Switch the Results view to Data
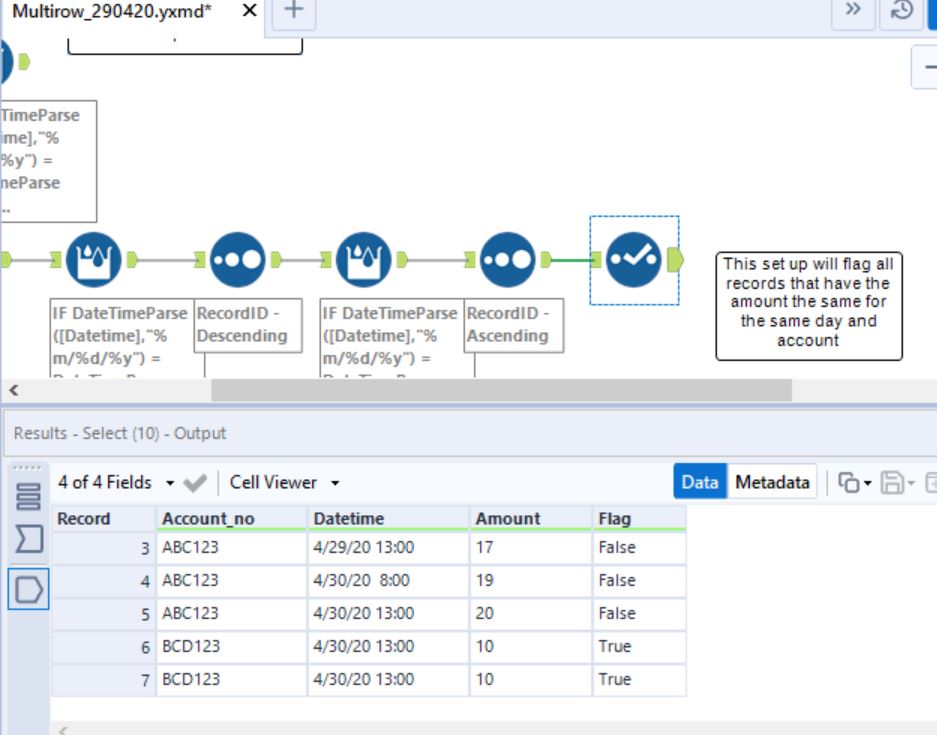Viewport: 937px width, 735px height. click(699, 482)
